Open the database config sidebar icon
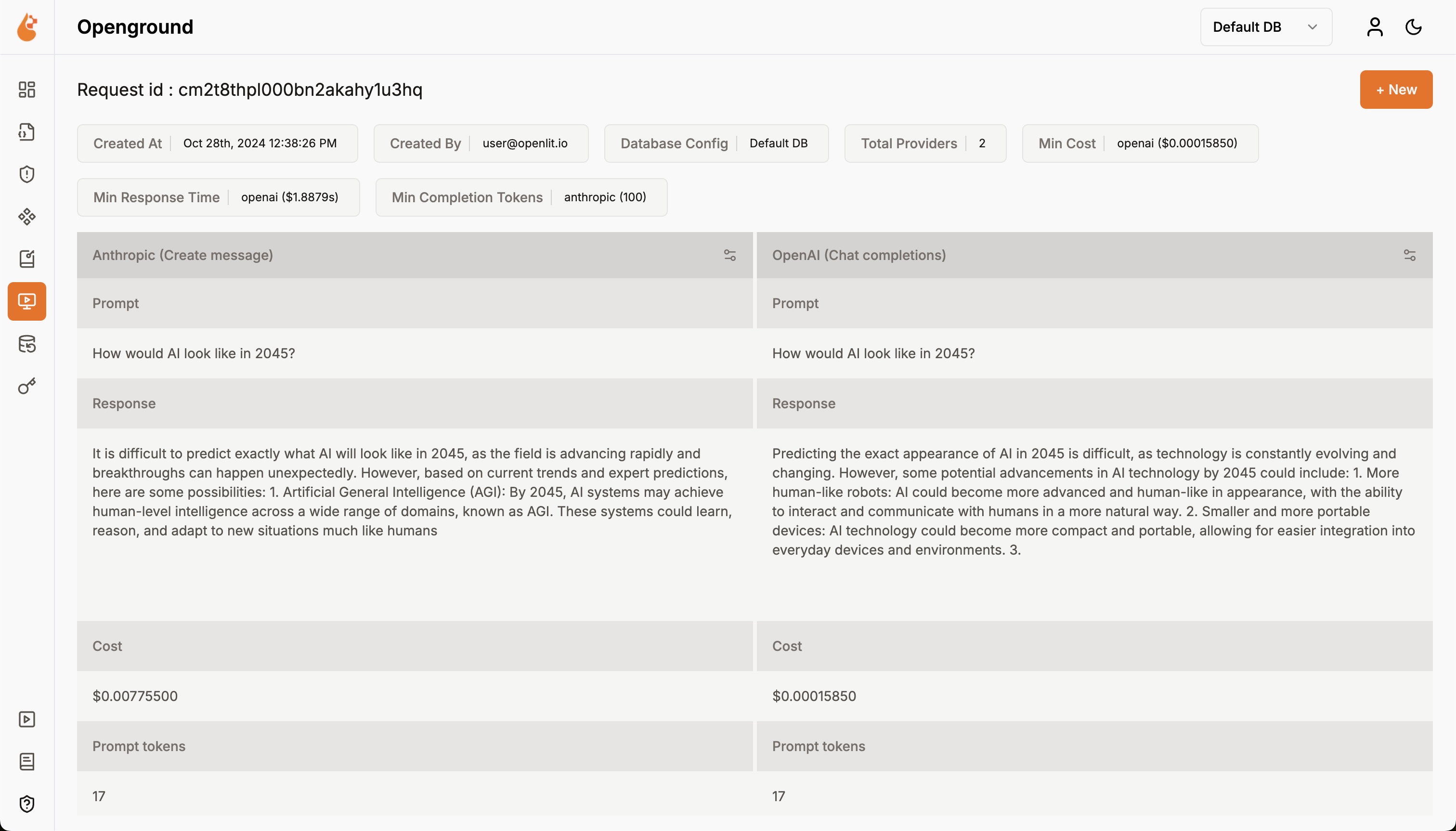Screen dimensions: 1456x831 click(x=27, y=344)
